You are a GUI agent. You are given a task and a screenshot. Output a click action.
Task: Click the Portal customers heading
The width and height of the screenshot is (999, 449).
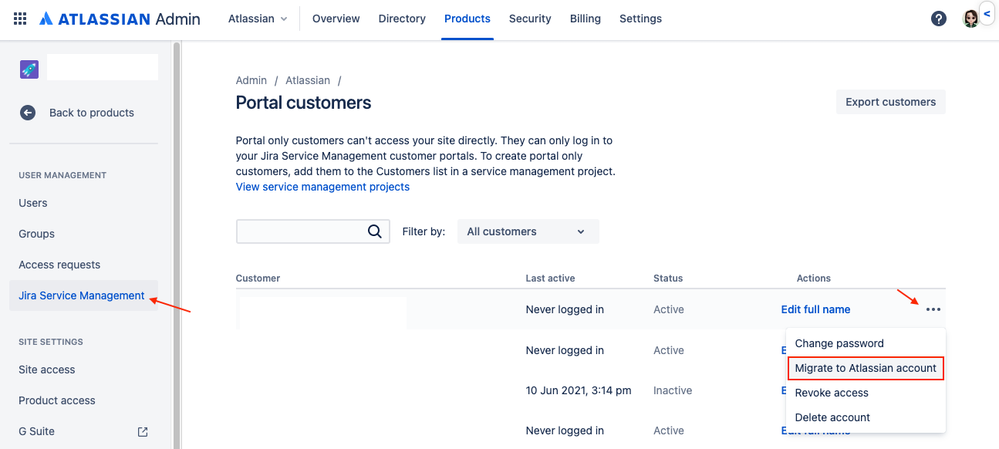coord(303,102)
